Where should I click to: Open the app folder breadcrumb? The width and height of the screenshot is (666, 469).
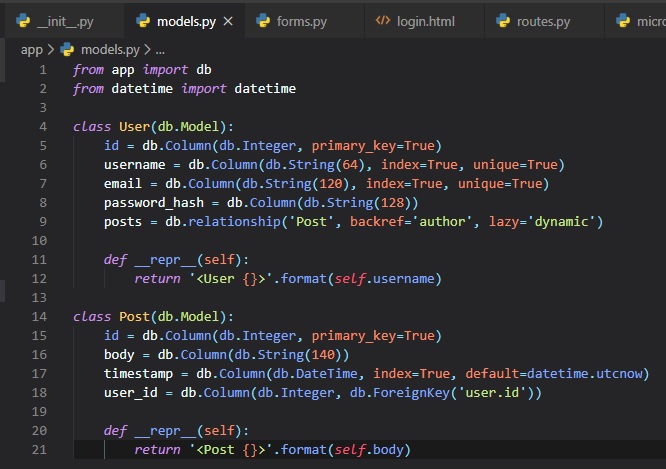click(32, 49)
